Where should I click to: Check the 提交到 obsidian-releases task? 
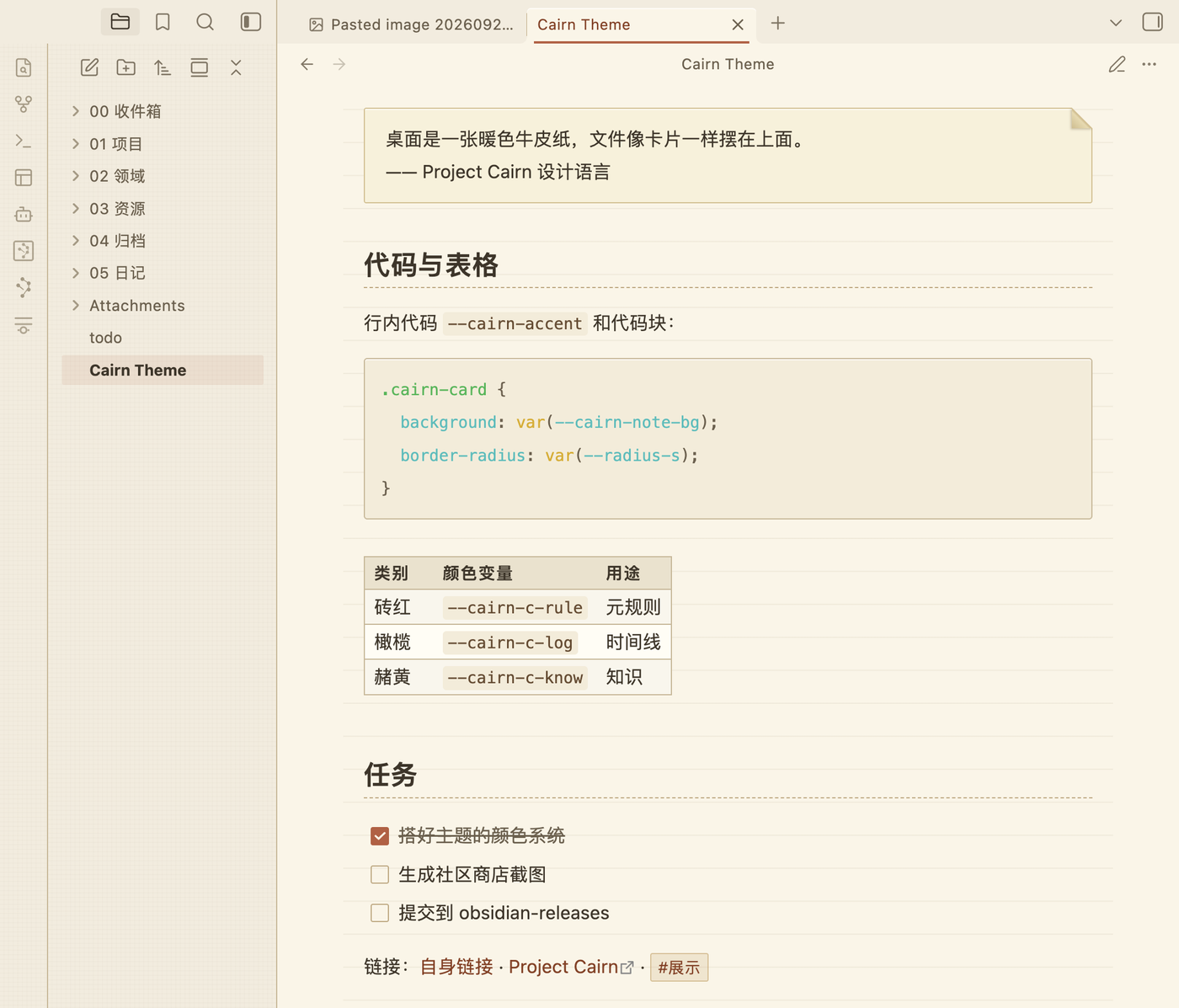380,913
